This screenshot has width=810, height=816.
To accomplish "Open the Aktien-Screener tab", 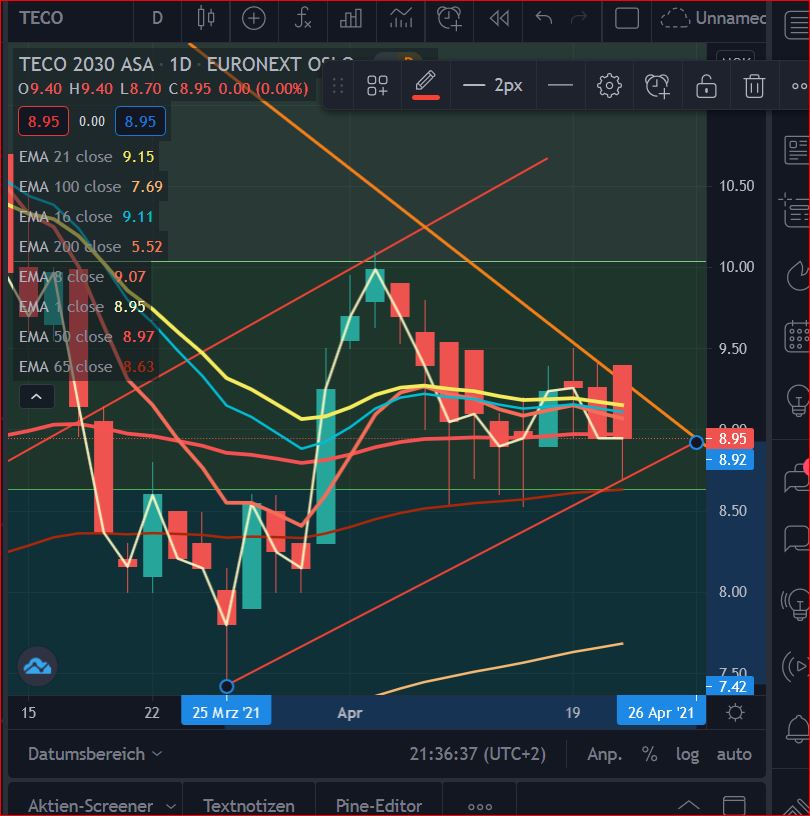I will 91,805.
